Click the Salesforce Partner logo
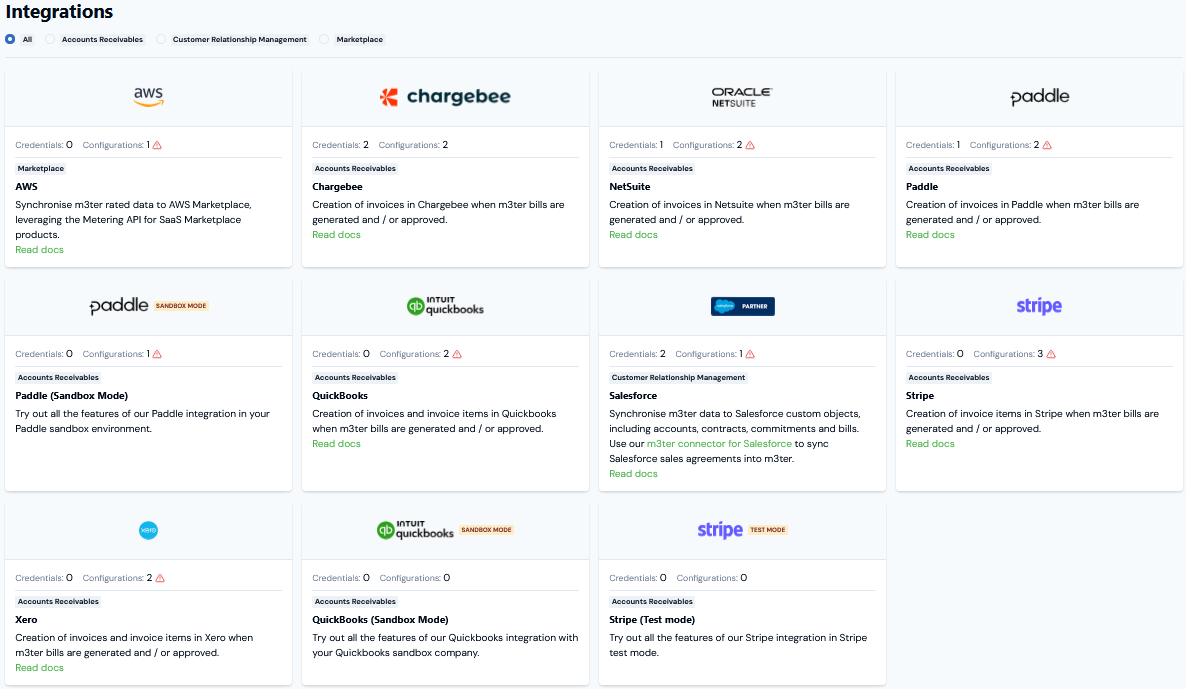The image size is (1186, 689). point(742,306)
